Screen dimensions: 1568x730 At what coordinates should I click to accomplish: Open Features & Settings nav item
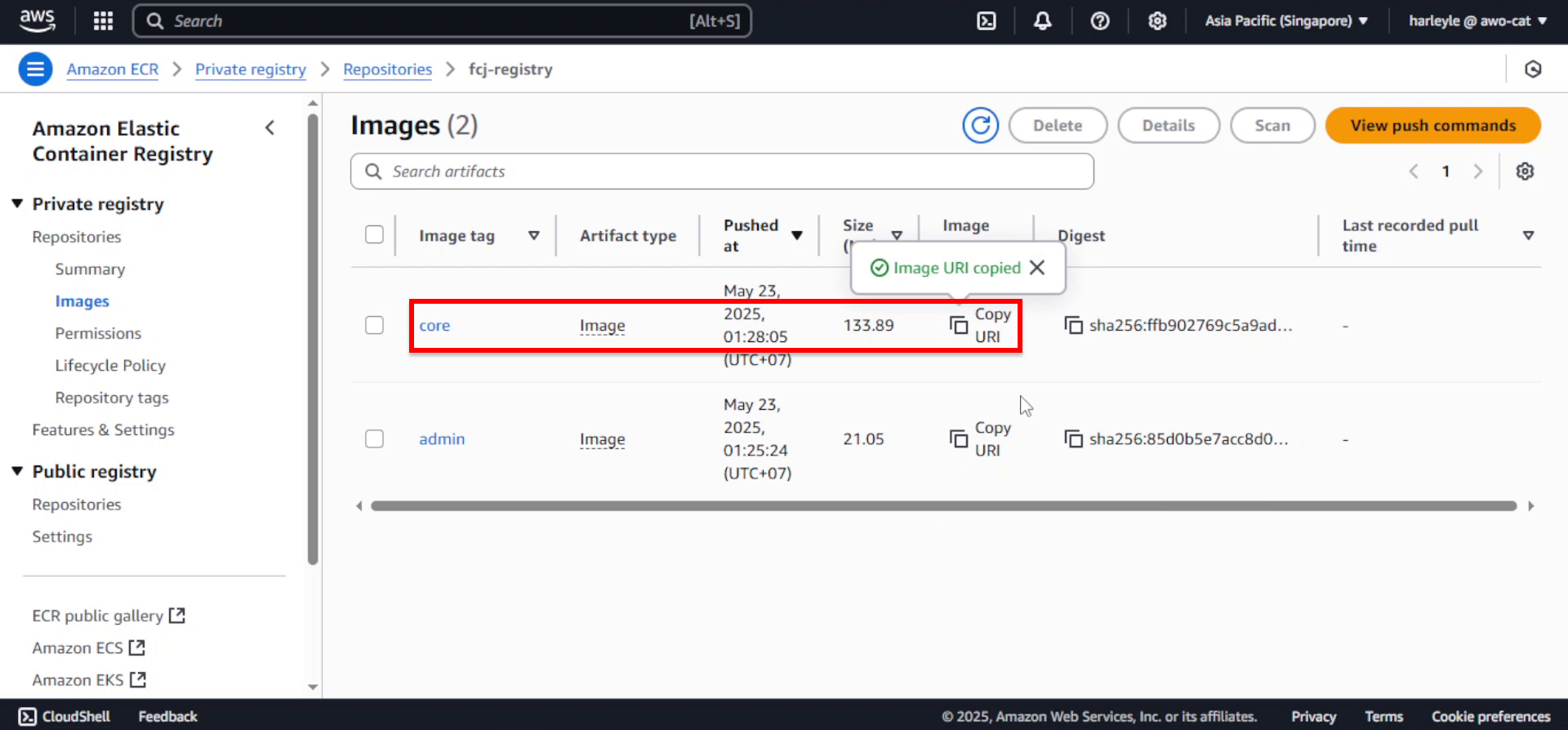[103, 430]
